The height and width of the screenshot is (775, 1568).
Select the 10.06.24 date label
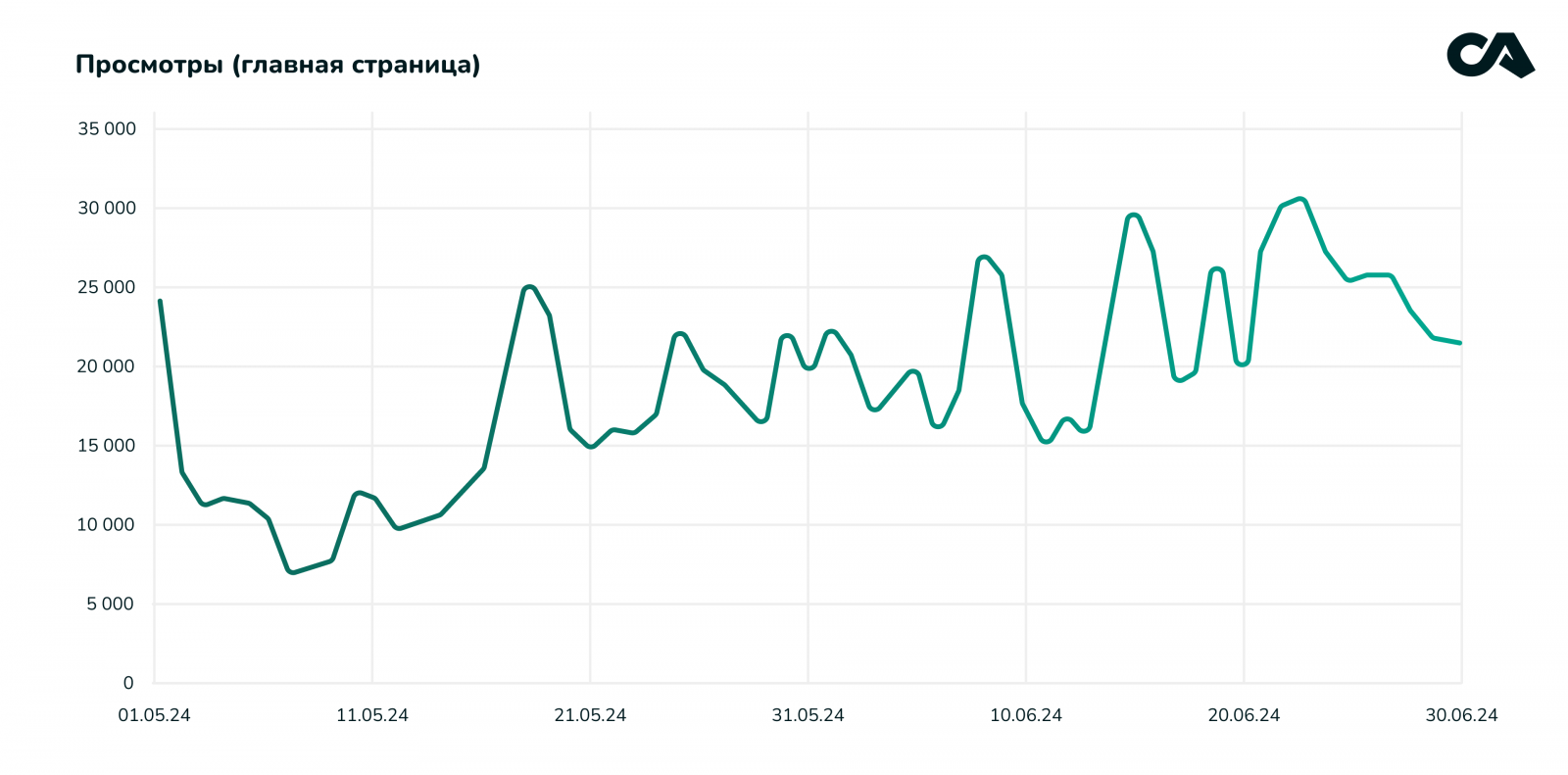pyautogui.click(x=1026, y=715)
